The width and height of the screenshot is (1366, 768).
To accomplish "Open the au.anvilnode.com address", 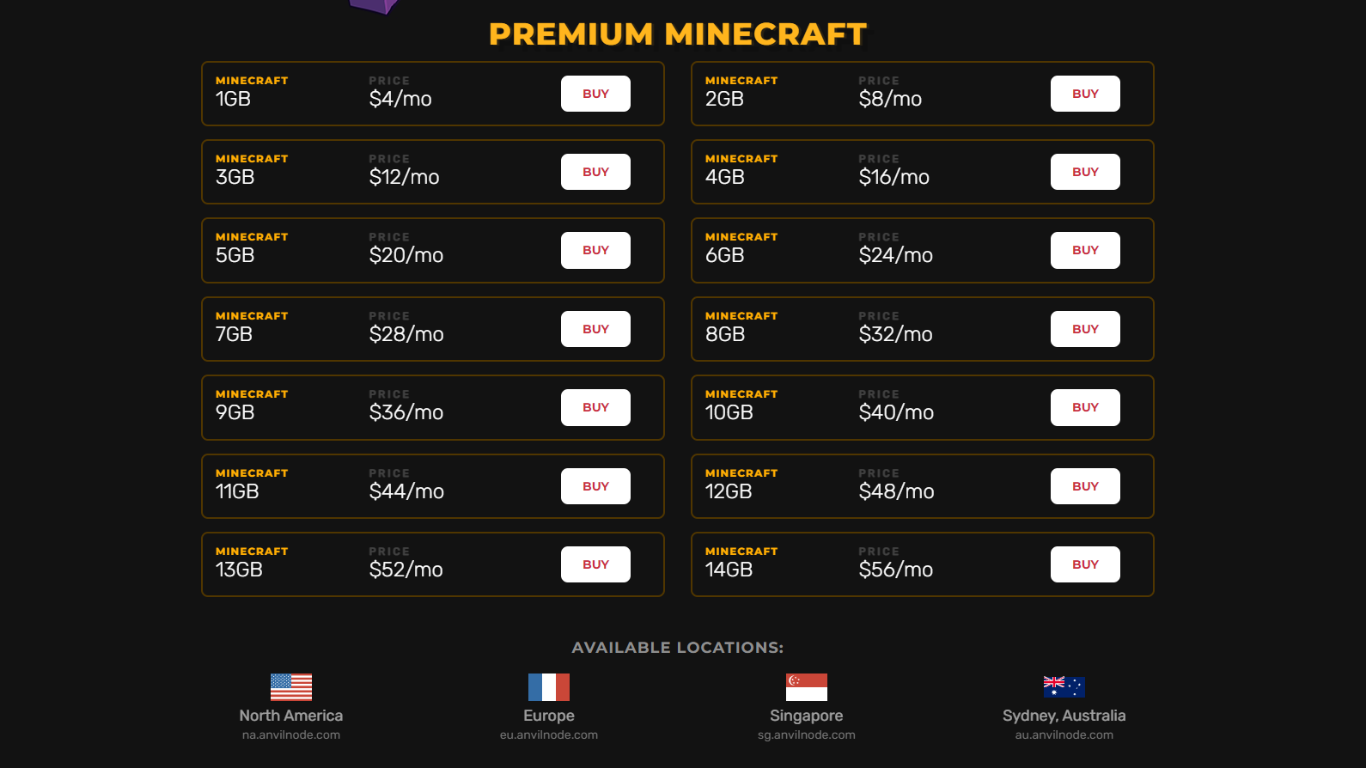I will point(1064,735).
